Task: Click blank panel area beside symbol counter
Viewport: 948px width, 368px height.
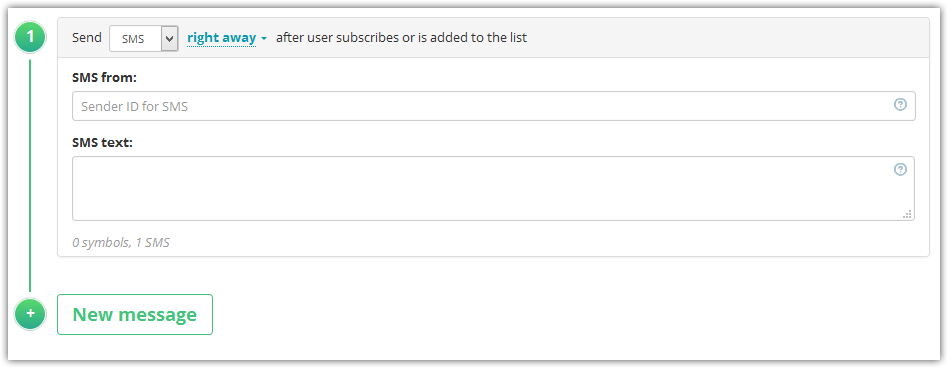Action: [544, 243]
